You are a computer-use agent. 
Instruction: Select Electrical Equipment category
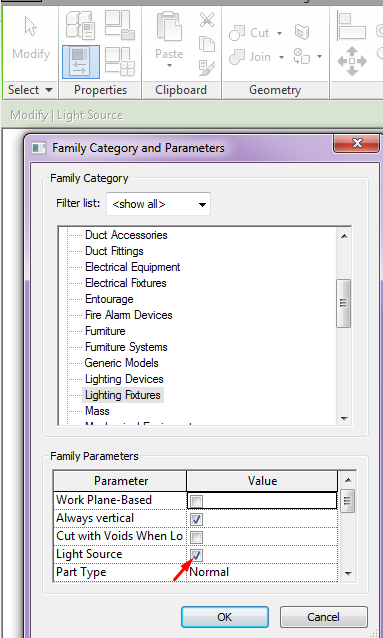pos(133,267)
